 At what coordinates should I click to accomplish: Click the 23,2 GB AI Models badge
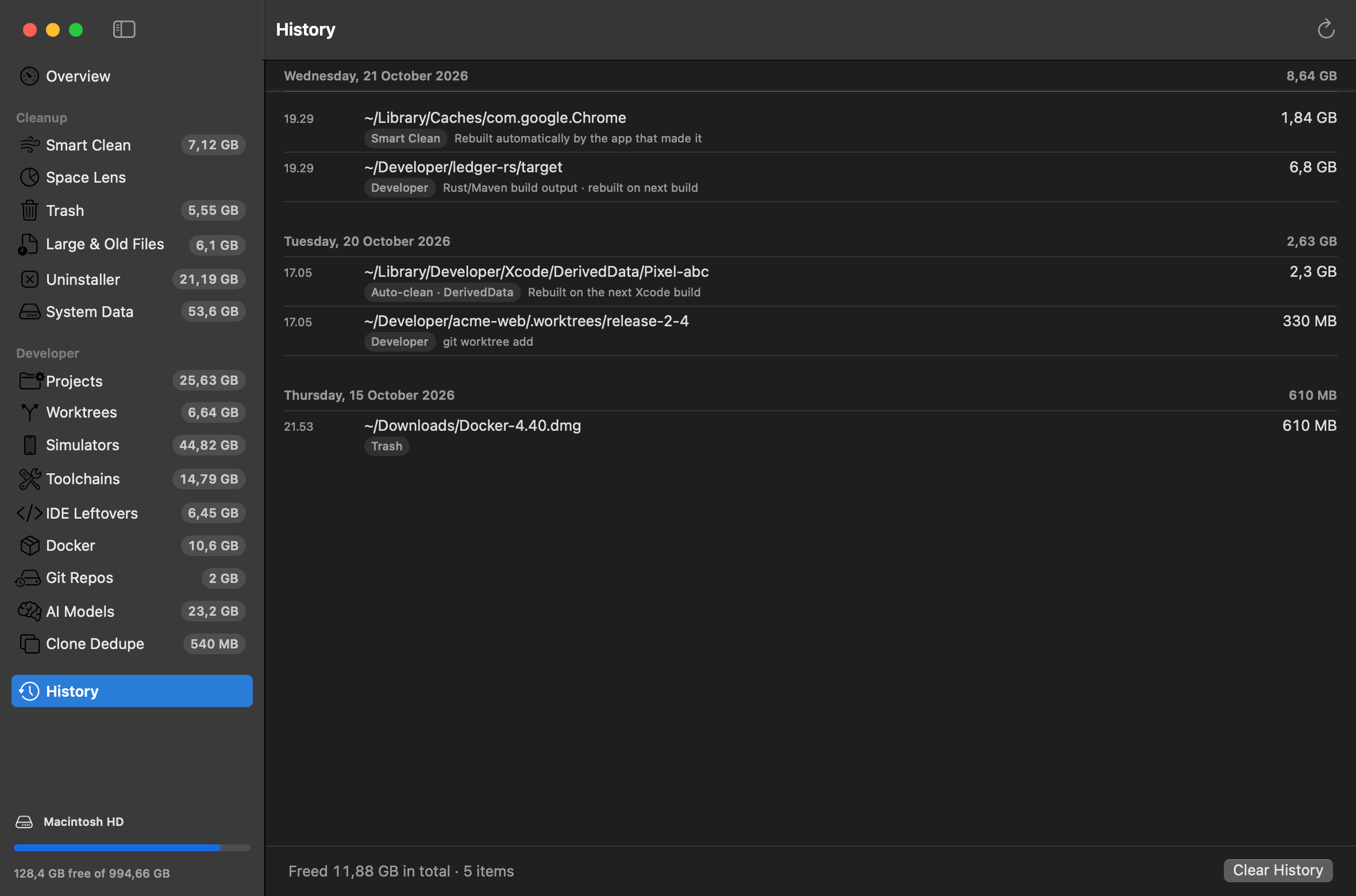[x=213, y=611]
